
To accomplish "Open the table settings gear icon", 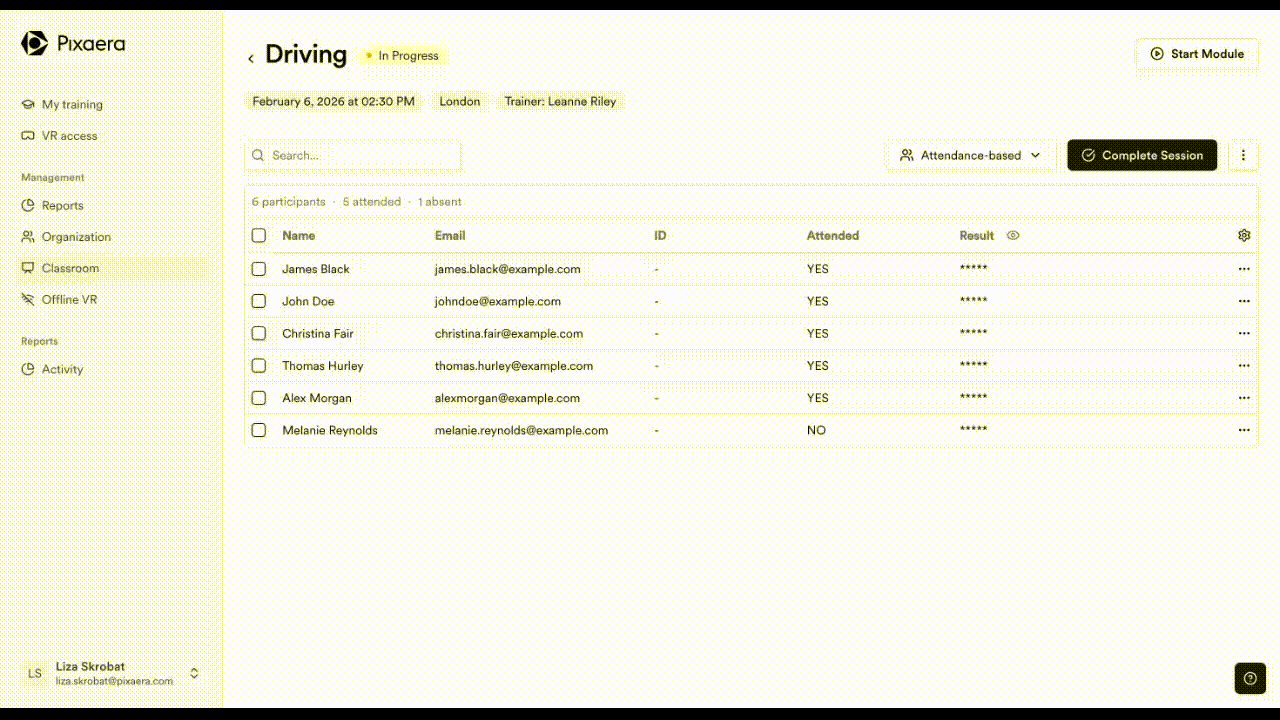I will [x=1244, y=236].
